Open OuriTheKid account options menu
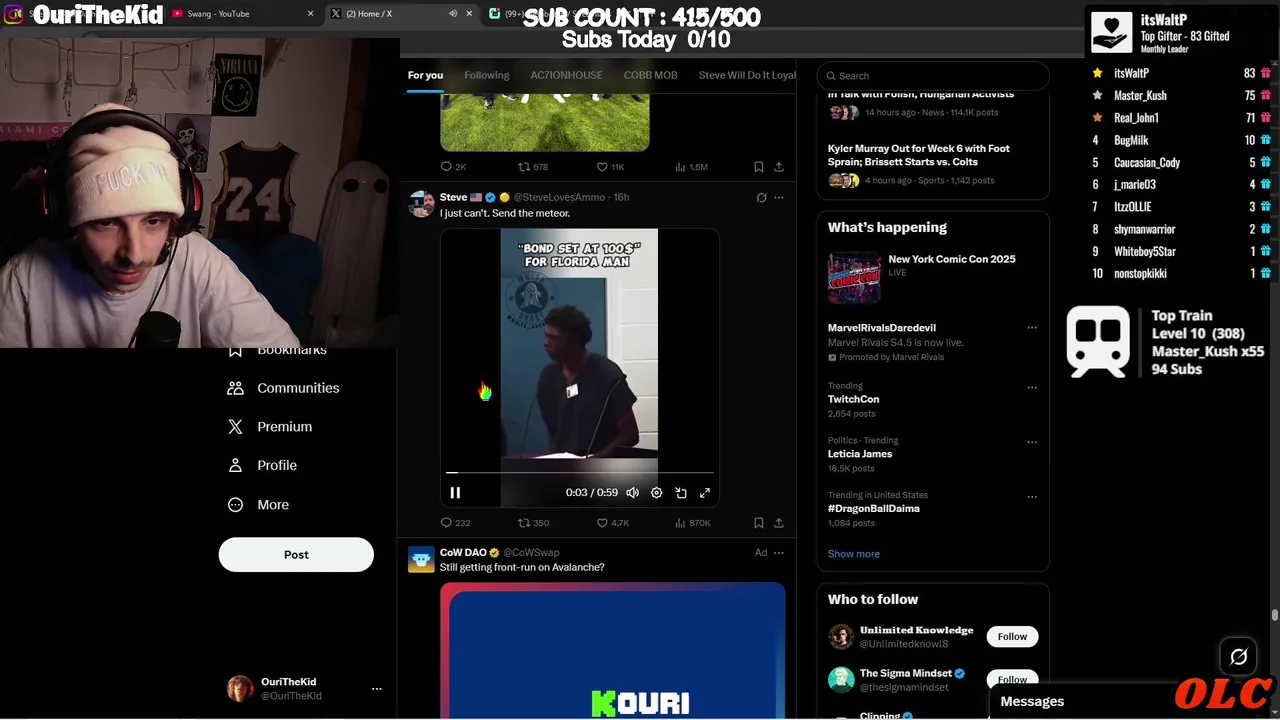This screenshot has width=1280, height=720. 376,689
